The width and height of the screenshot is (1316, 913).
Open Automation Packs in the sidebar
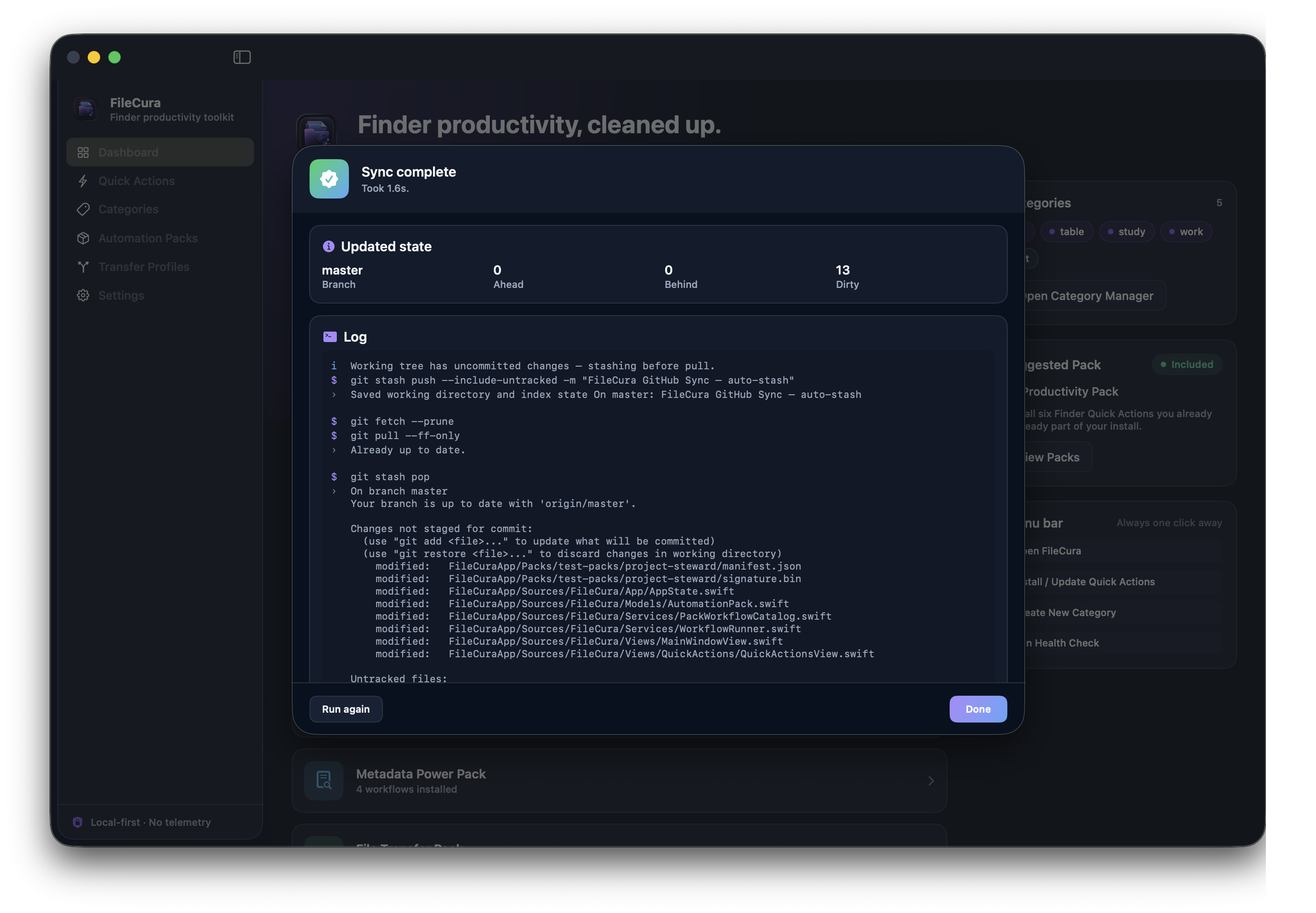tap(160, 238)
